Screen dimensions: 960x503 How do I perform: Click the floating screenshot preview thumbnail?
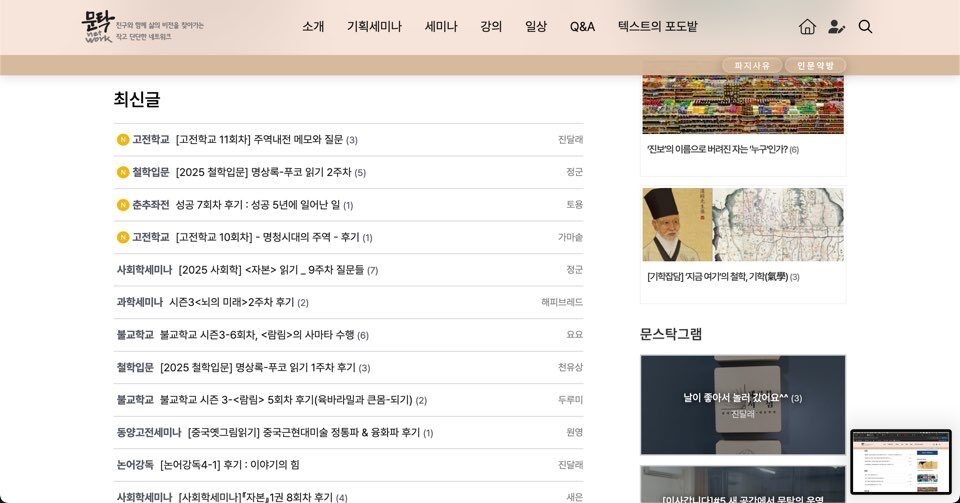900,461
